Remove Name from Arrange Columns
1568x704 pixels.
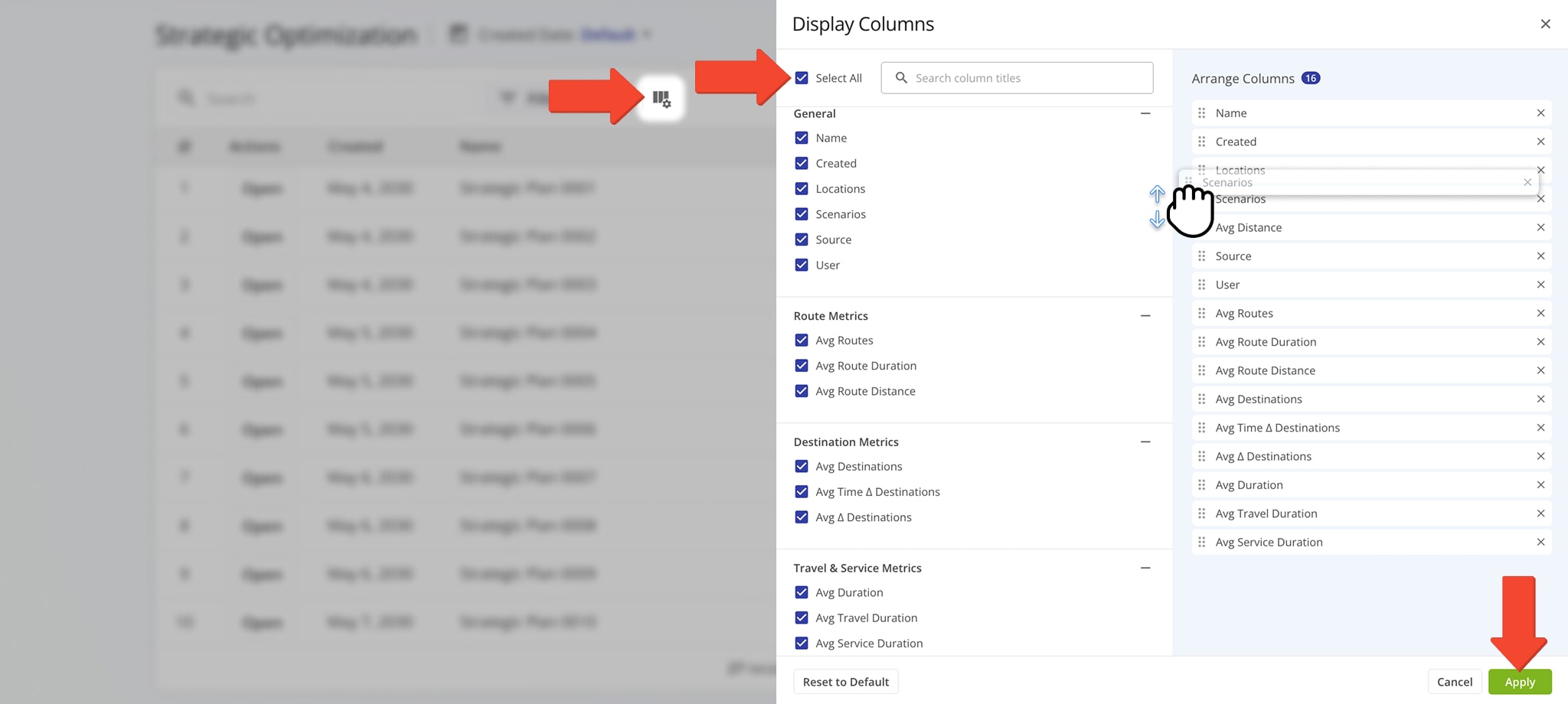click(x=1540, y=113)
